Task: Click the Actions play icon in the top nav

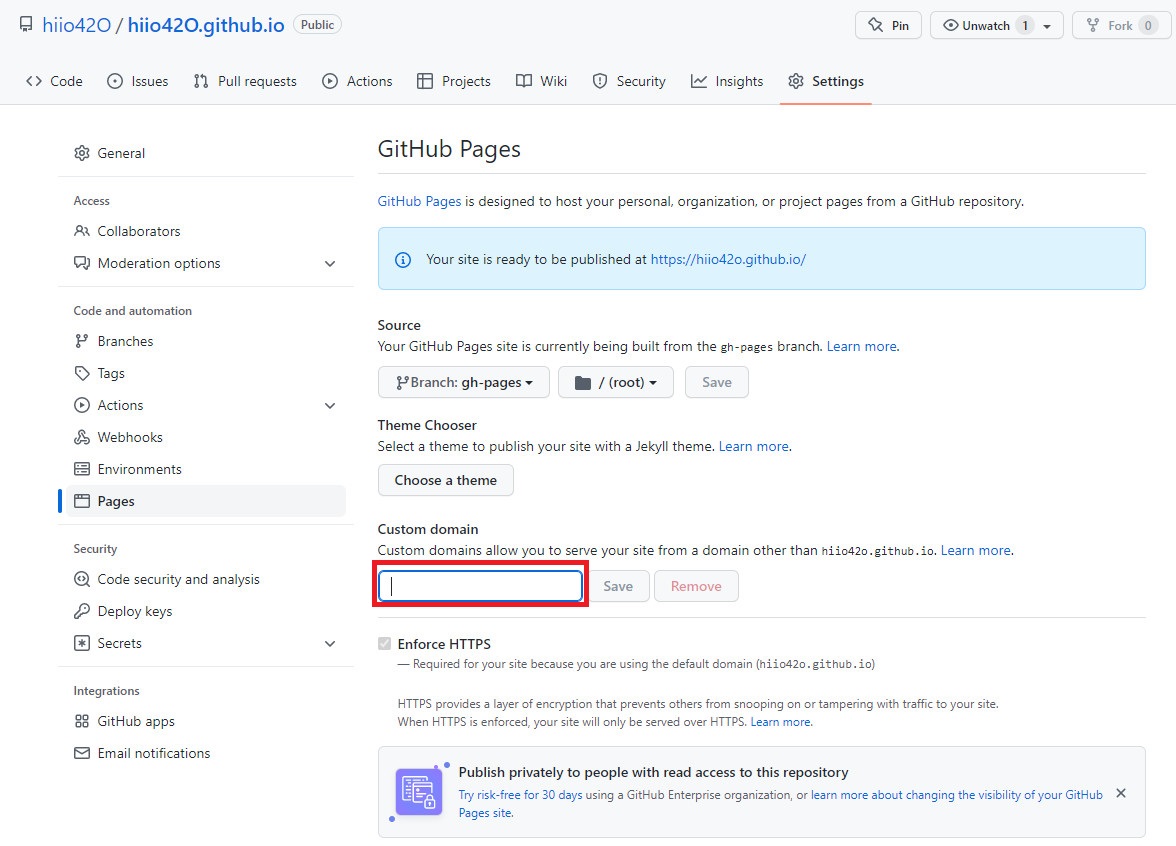Action: pos(330,81)
